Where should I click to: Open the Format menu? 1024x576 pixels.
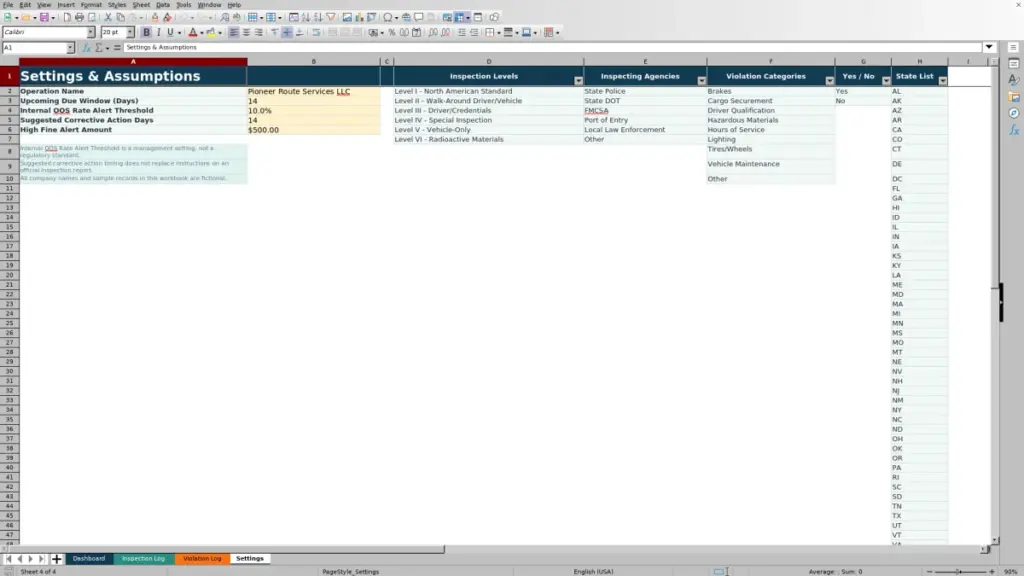pos(91,5)
